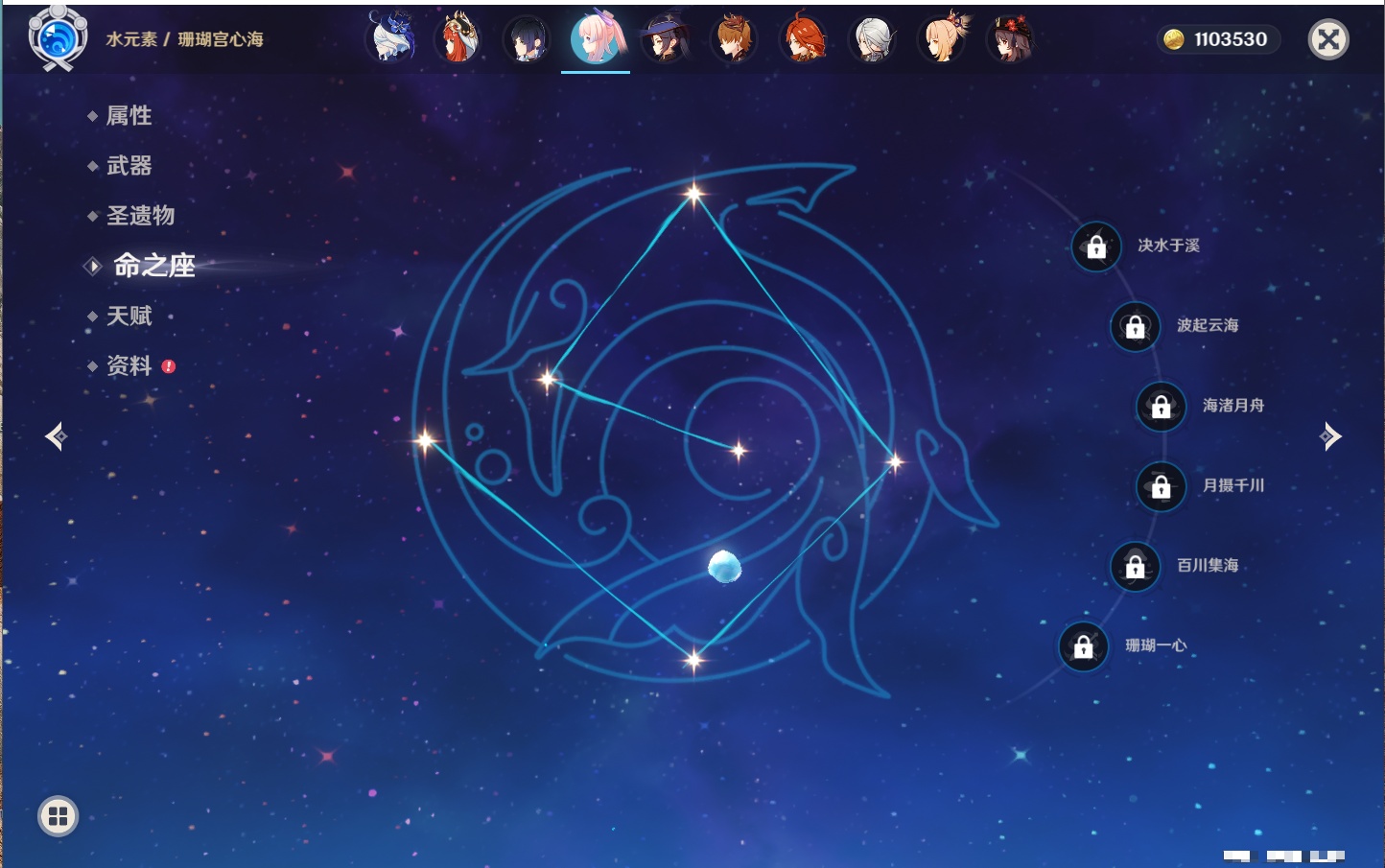The image size is (1385, 868).
Task: Open the 资料 profile tab
Action: (129, 365)
